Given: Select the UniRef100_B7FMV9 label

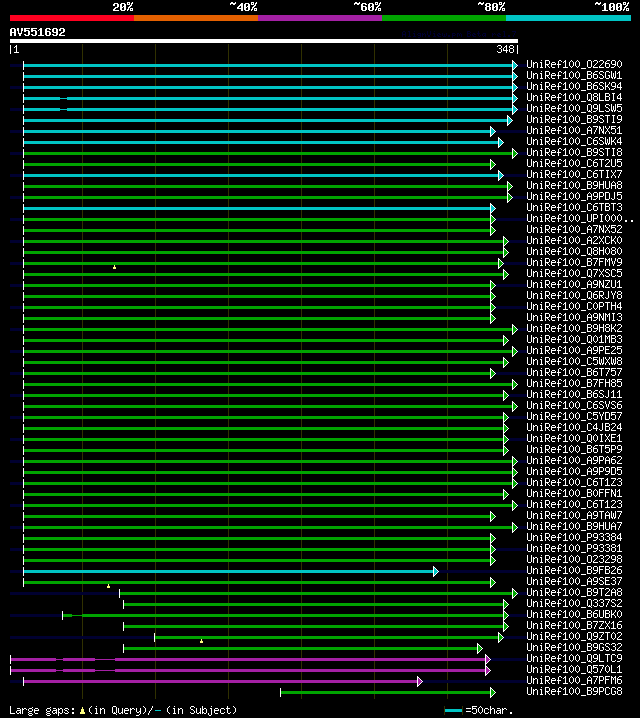Looking at the screenshot, I should click(x=574, y=262).
